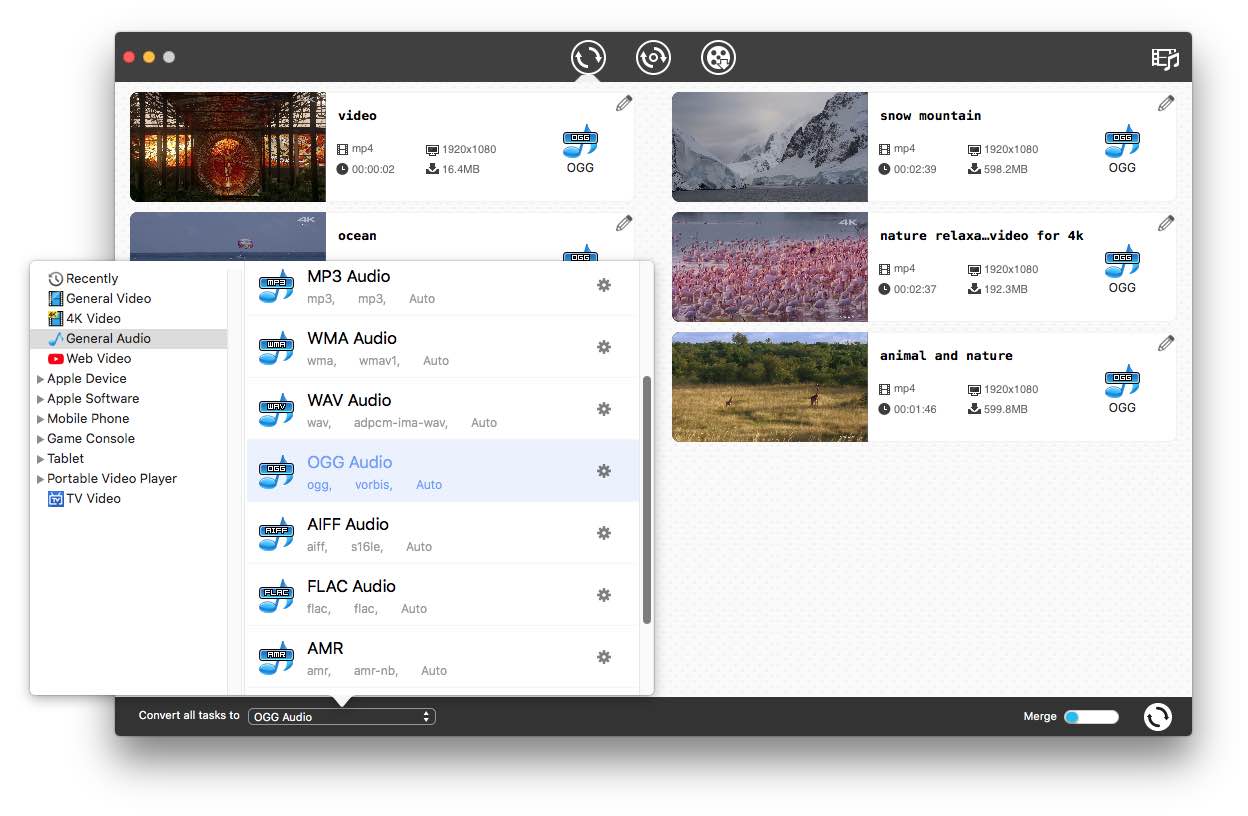Screen dimensions: 1248x816
Task: Open the Convert tab icon in top toolbar
Action: [x=588, y=58]
